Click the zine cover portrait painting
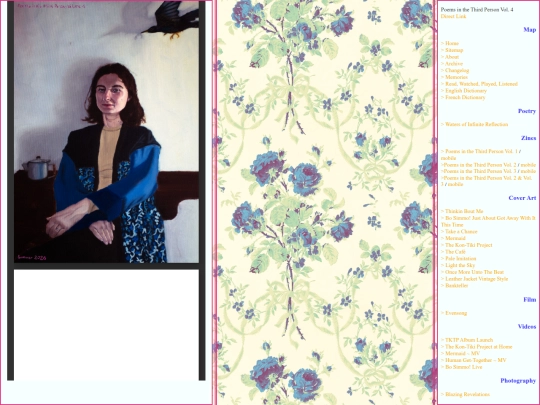The height and width of the screenshot is (405, 540). click(106, 132)
